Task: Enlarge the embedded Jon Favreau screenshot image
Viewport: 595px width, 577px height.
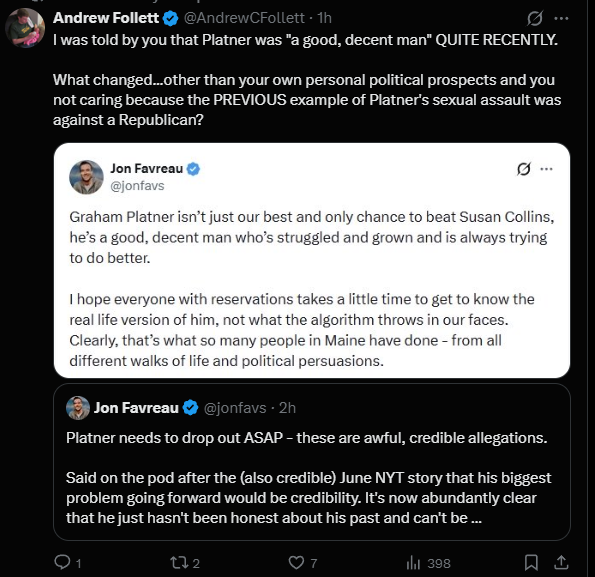Action: pyautogui.click(x=312, y=260)
